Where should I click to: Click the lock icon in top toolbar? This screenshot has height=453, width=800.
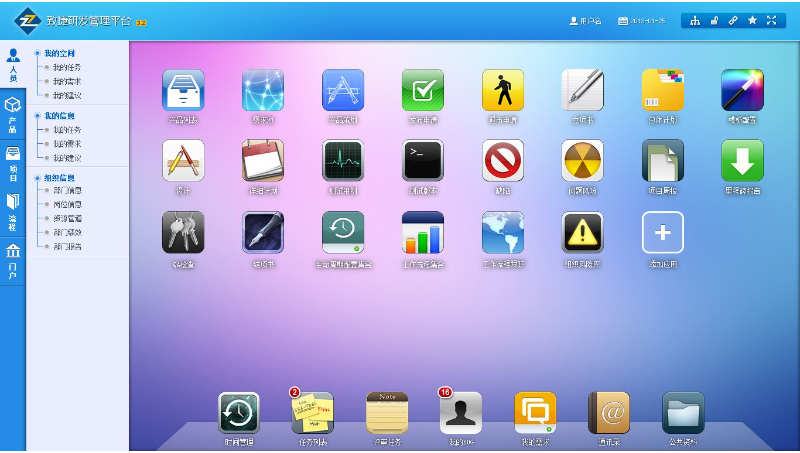click(714, 20)
